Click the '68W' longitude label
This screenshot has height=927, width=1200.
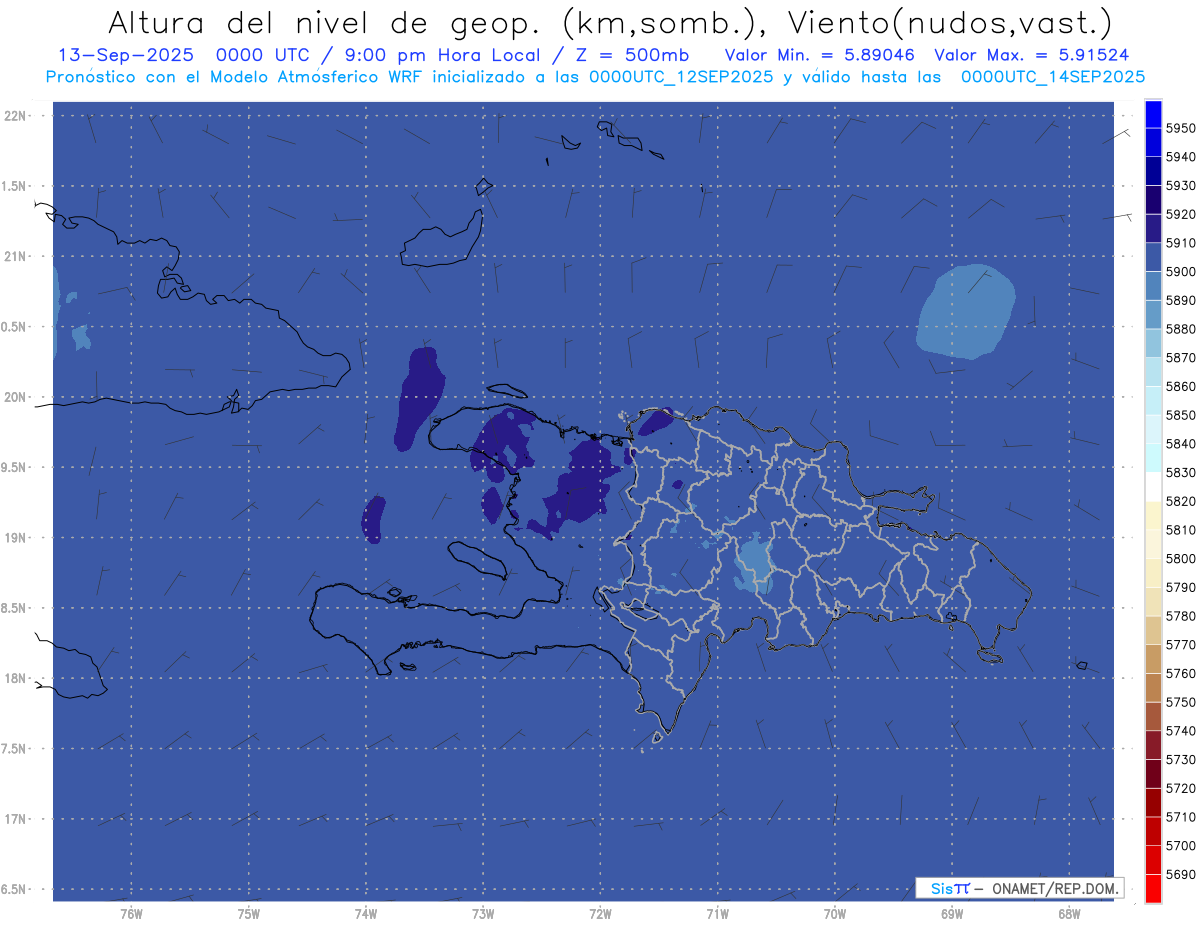click(x=1068, y=914)
